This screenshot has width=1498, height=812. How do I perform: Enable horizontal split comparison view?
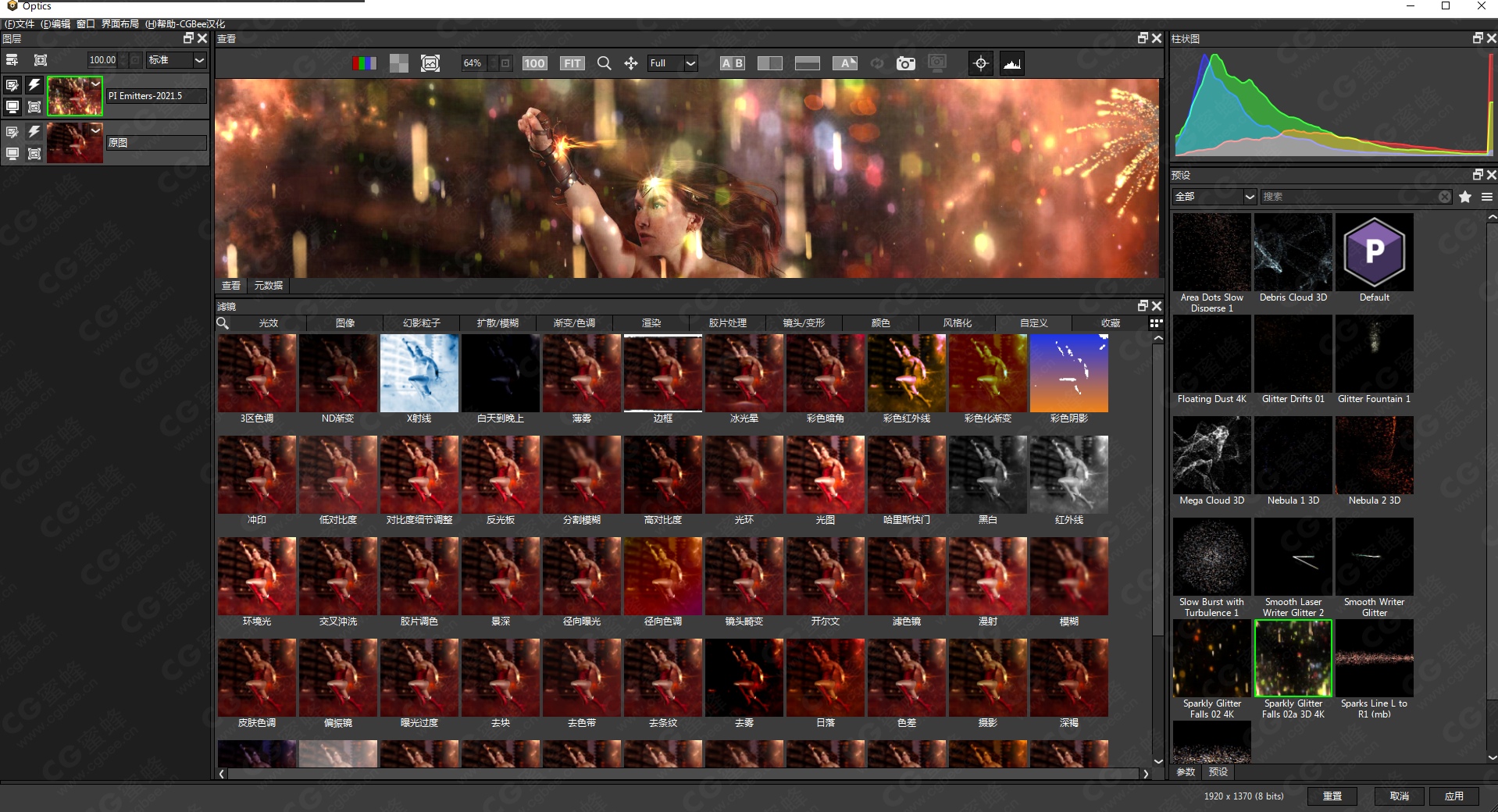(x=807, y=63)
